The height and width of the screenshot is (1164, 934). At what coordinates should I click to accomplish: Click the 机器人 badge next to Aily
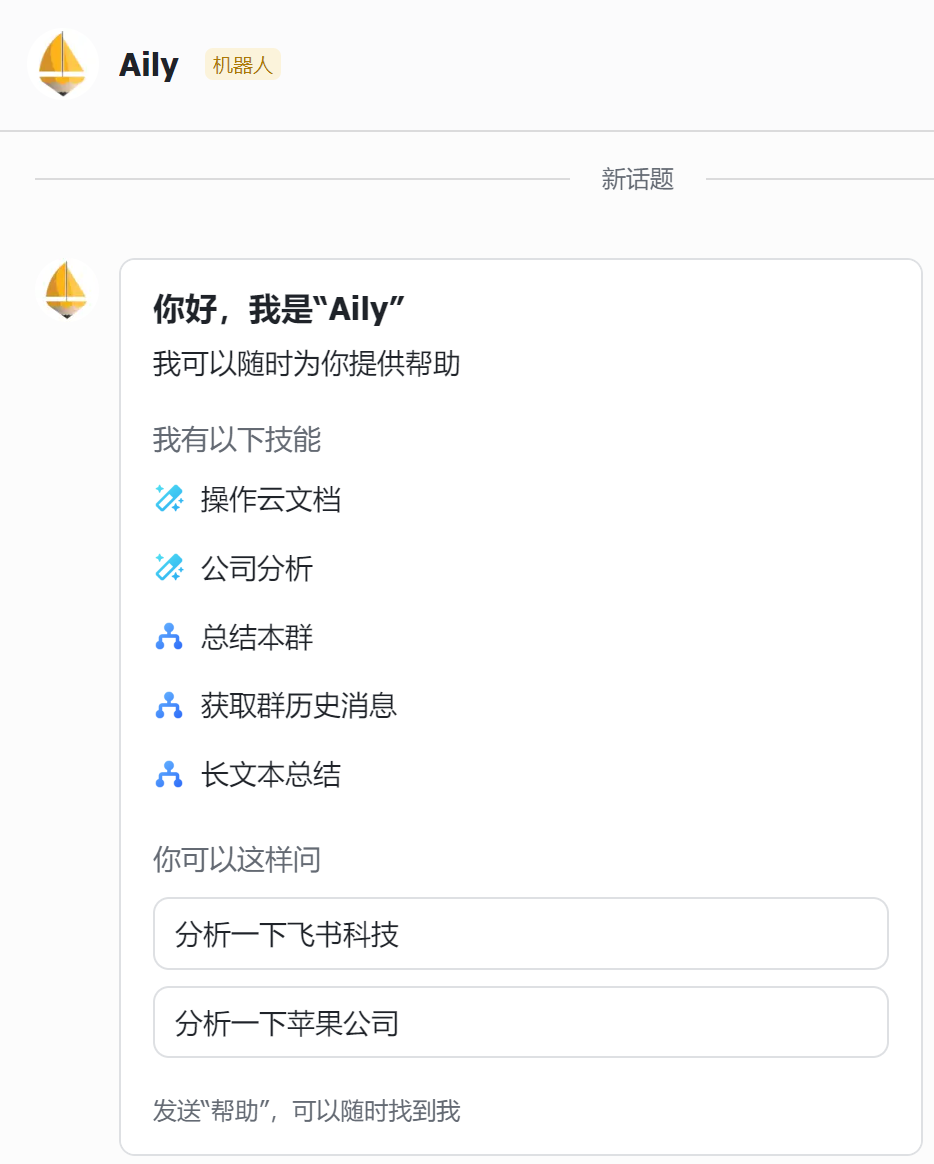pyautogui.click(x=243, y=65)
